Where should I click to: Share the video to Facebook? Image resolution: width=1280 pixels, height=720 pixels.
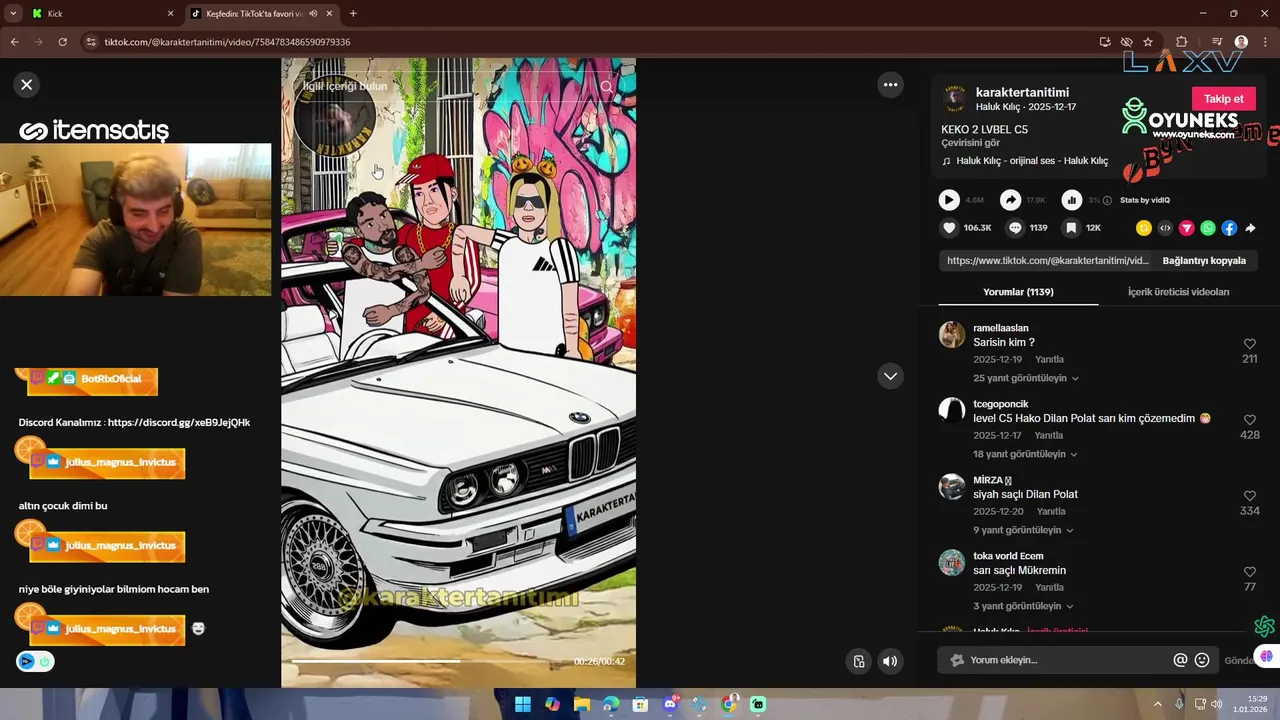click(x=1229, y=228)
